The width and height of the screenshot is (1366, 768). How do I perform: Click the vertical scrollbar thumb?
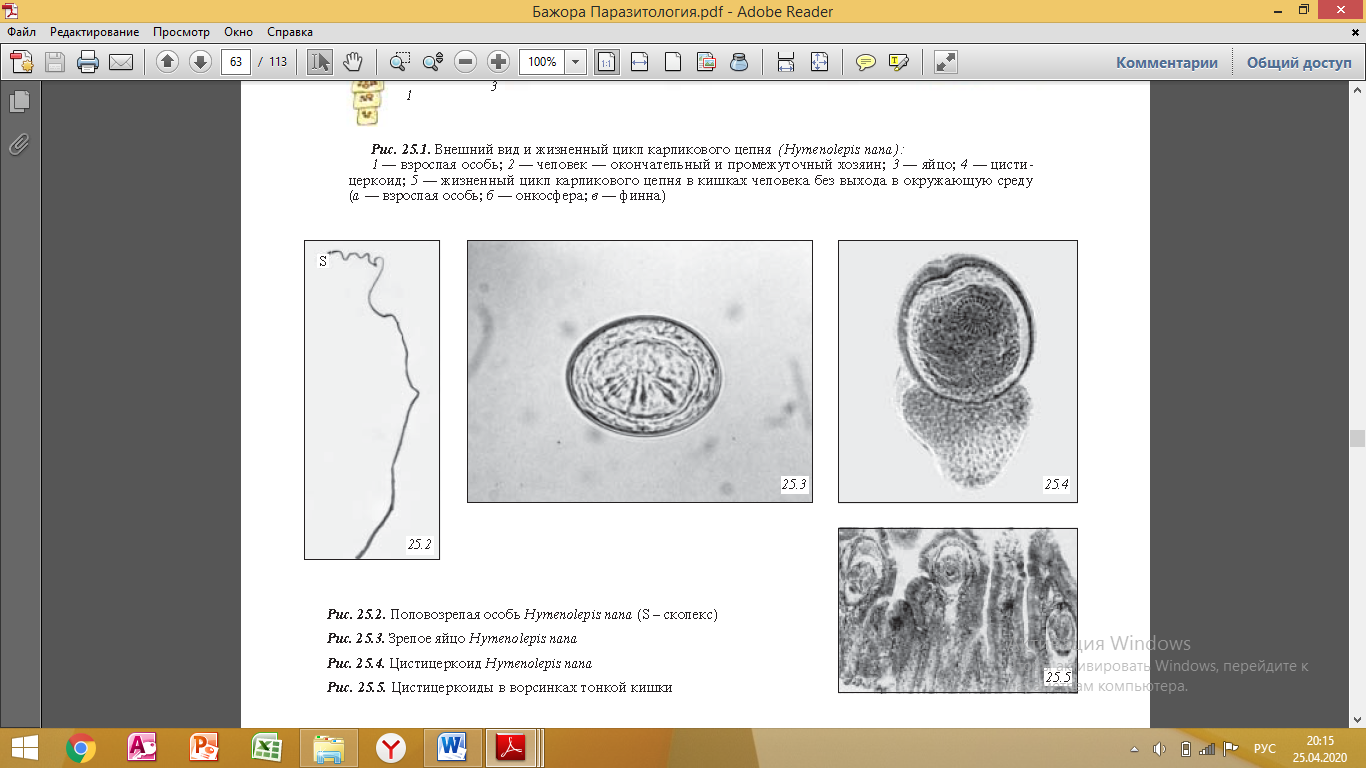click(1357, 438)
